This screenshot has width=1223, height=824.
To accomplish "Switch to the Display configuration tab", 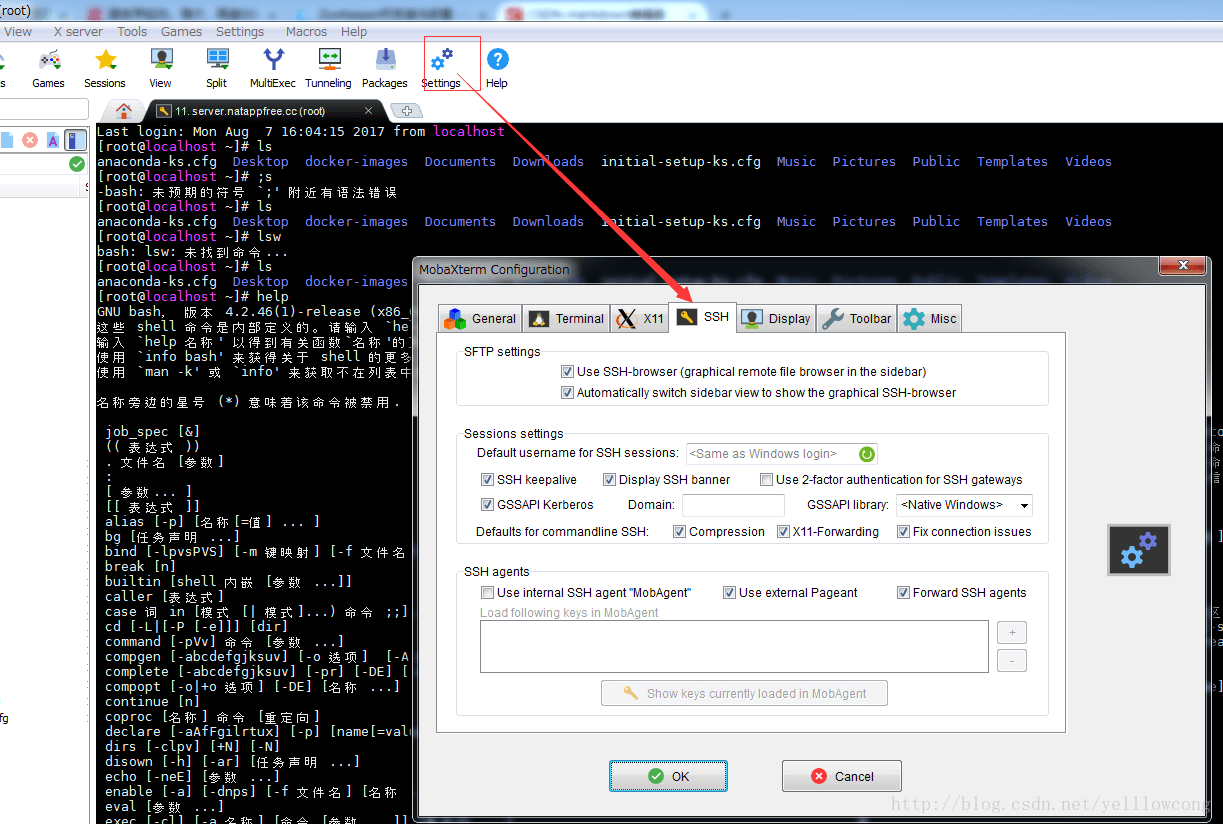I will [776, 319].
